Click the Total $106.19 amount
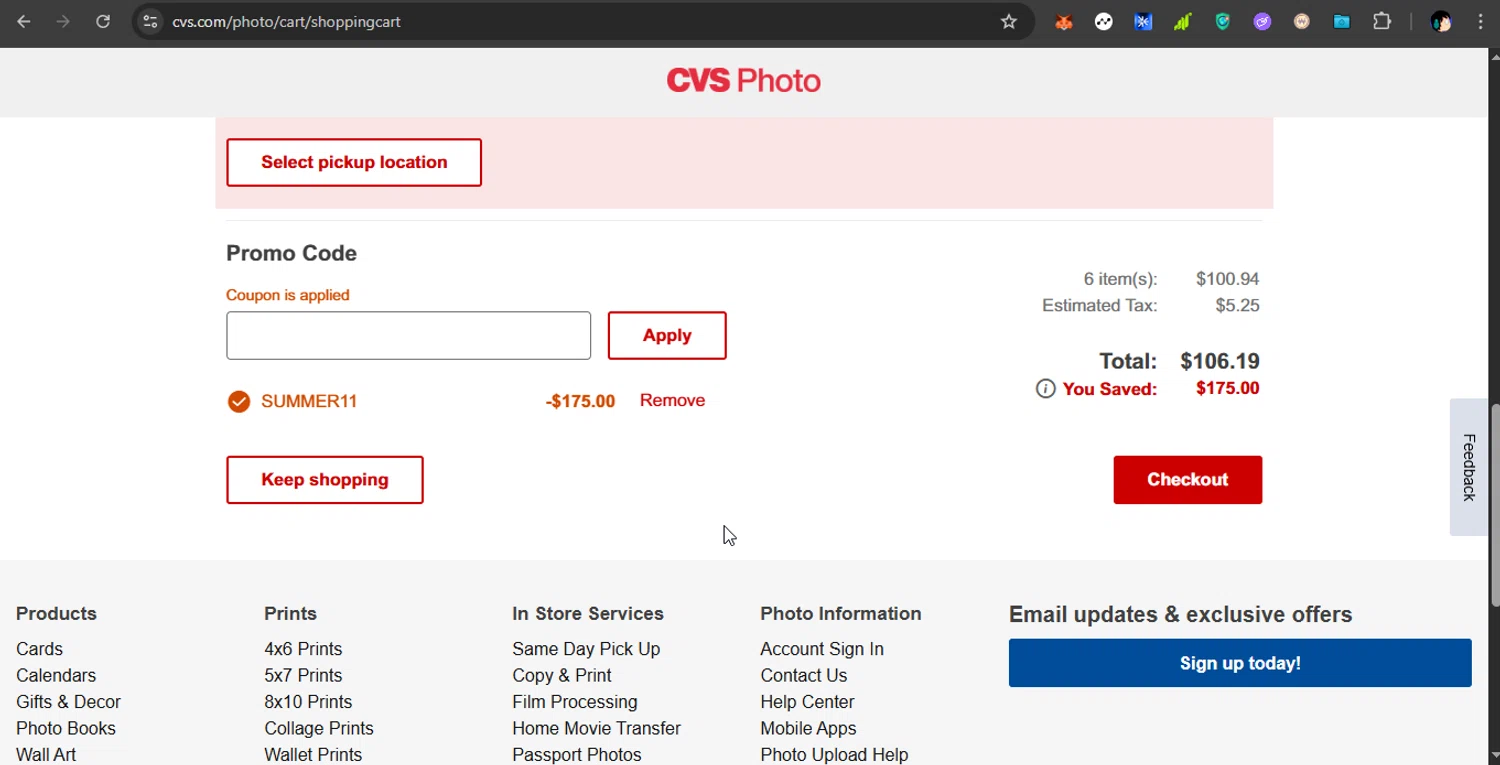The width and height of the screenshot is (1500, 765). pos(1220,361)
